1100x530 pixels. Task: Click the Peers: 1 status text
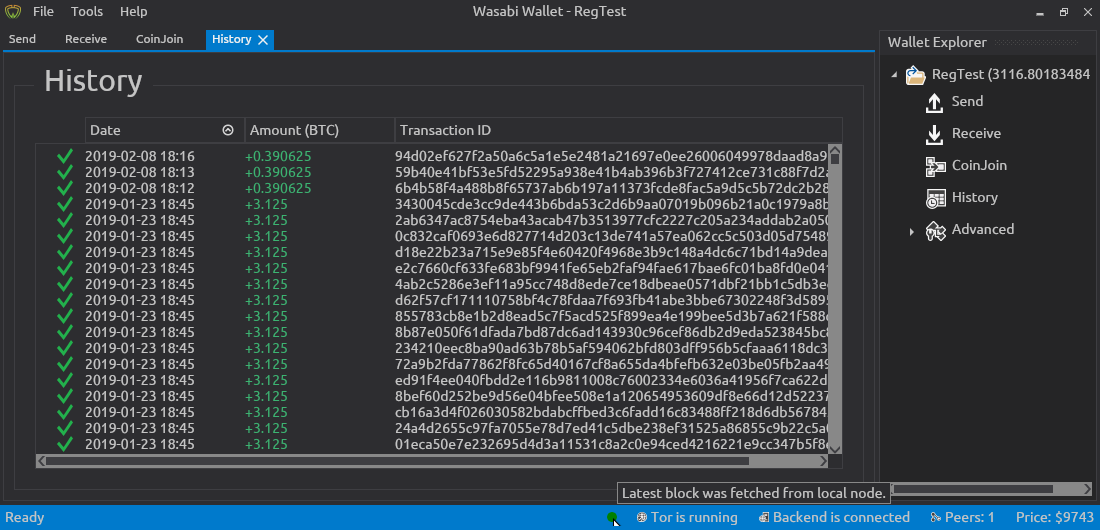(x=970, y=518)
